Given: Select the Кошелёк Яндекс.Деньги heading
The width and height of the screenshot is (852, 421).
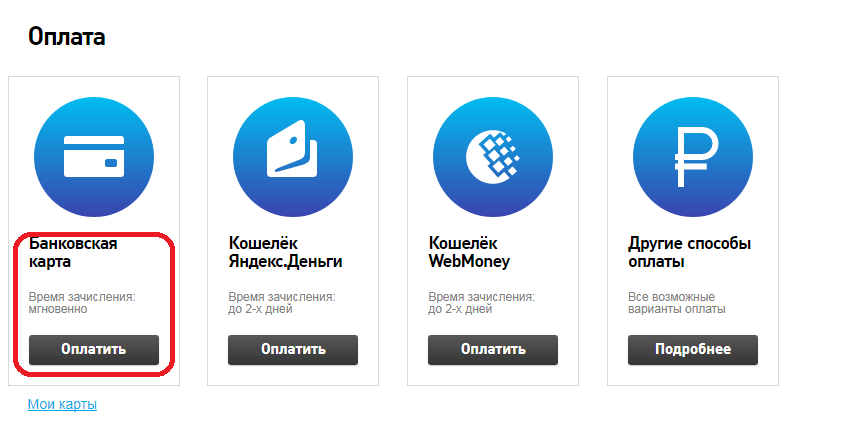Looking at the screenshot, I should [x=285, y=252].
